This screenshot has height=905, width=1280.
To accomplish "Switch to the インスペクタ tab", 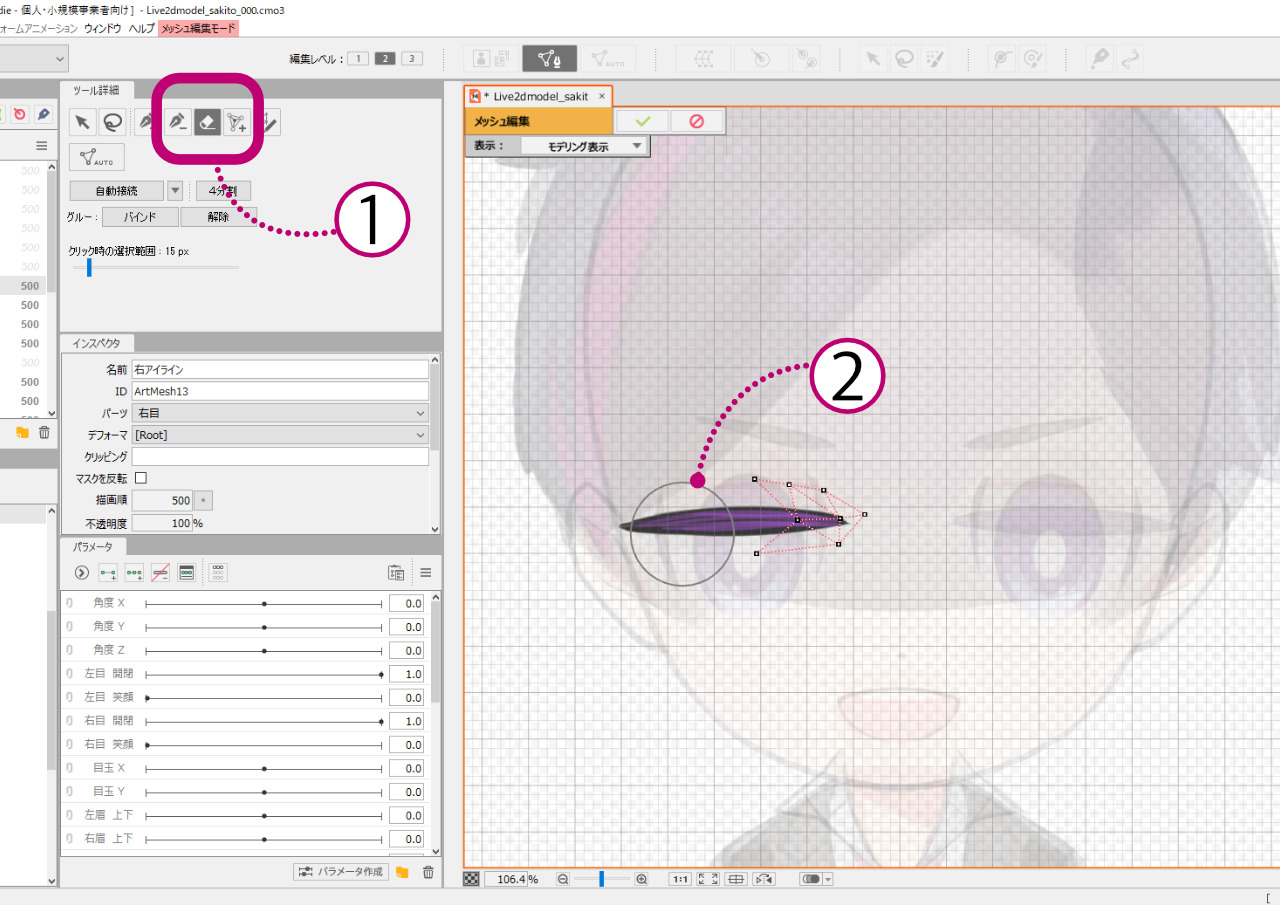I will (x=97, y=343).
